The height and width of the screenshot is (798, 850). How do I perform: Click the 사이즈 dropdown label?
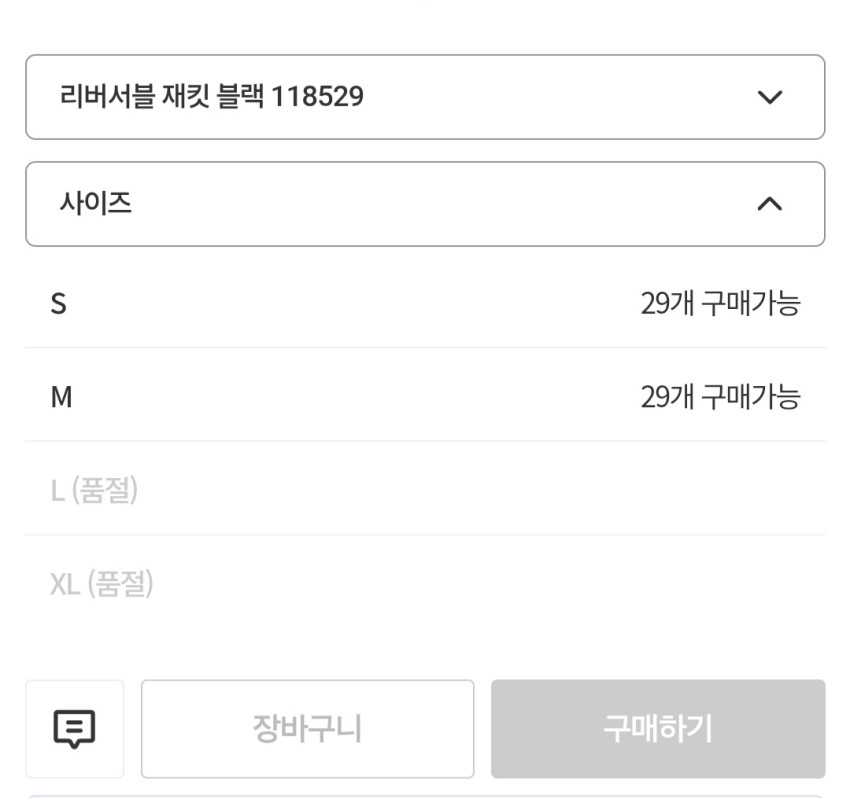click(96, 204)
